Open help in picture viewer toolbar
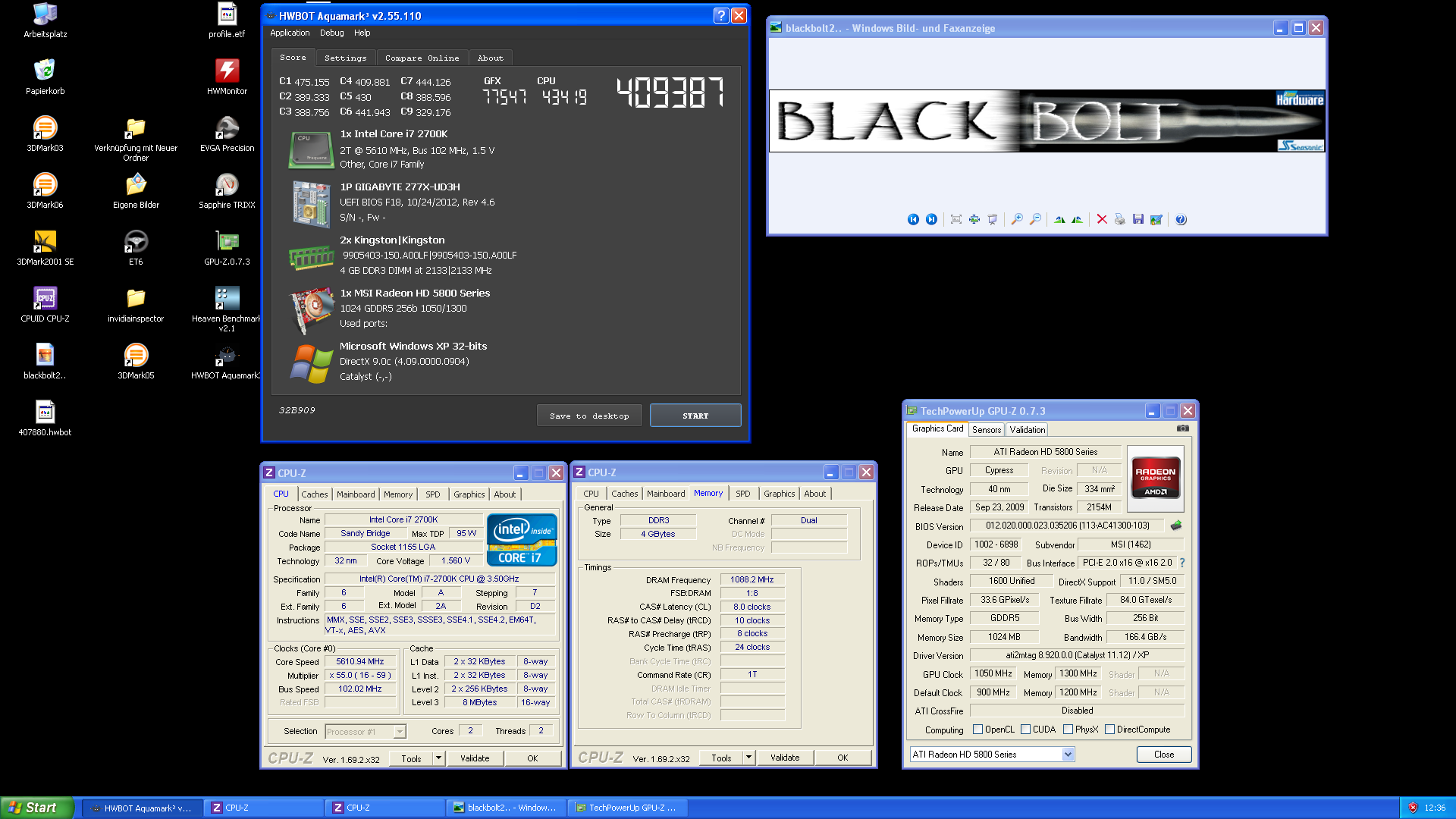This screenshot has height=819, width=1456. tap(1181, 219)
